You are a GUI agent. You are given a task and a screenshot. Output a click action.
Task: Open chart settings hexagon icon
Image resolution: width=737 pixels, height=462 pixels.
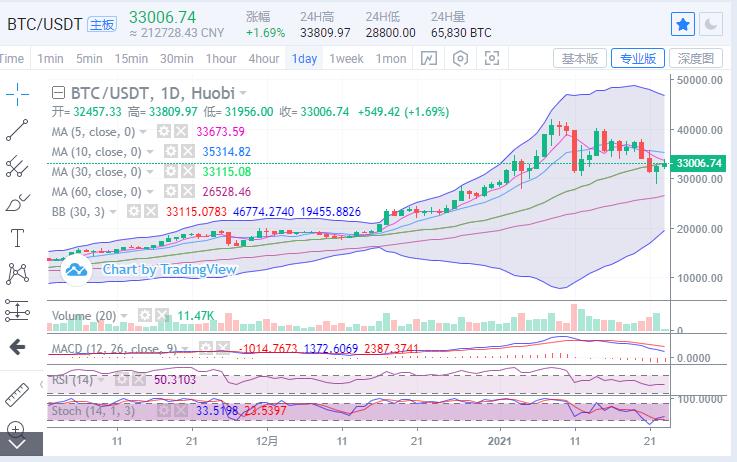[x=460, y=59]
